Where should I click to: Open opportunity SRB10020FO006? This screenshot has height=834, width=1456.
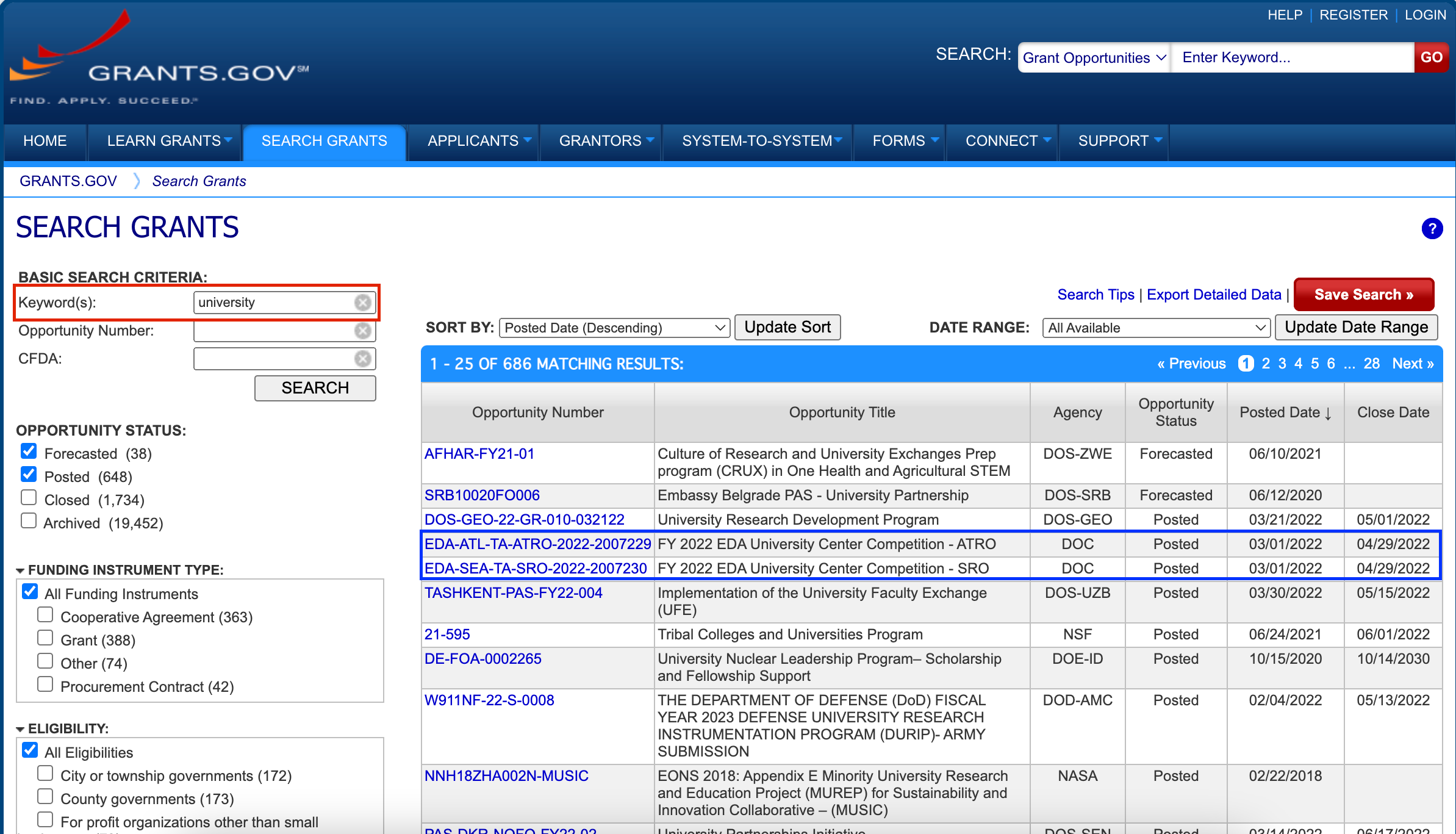point(482,495)
